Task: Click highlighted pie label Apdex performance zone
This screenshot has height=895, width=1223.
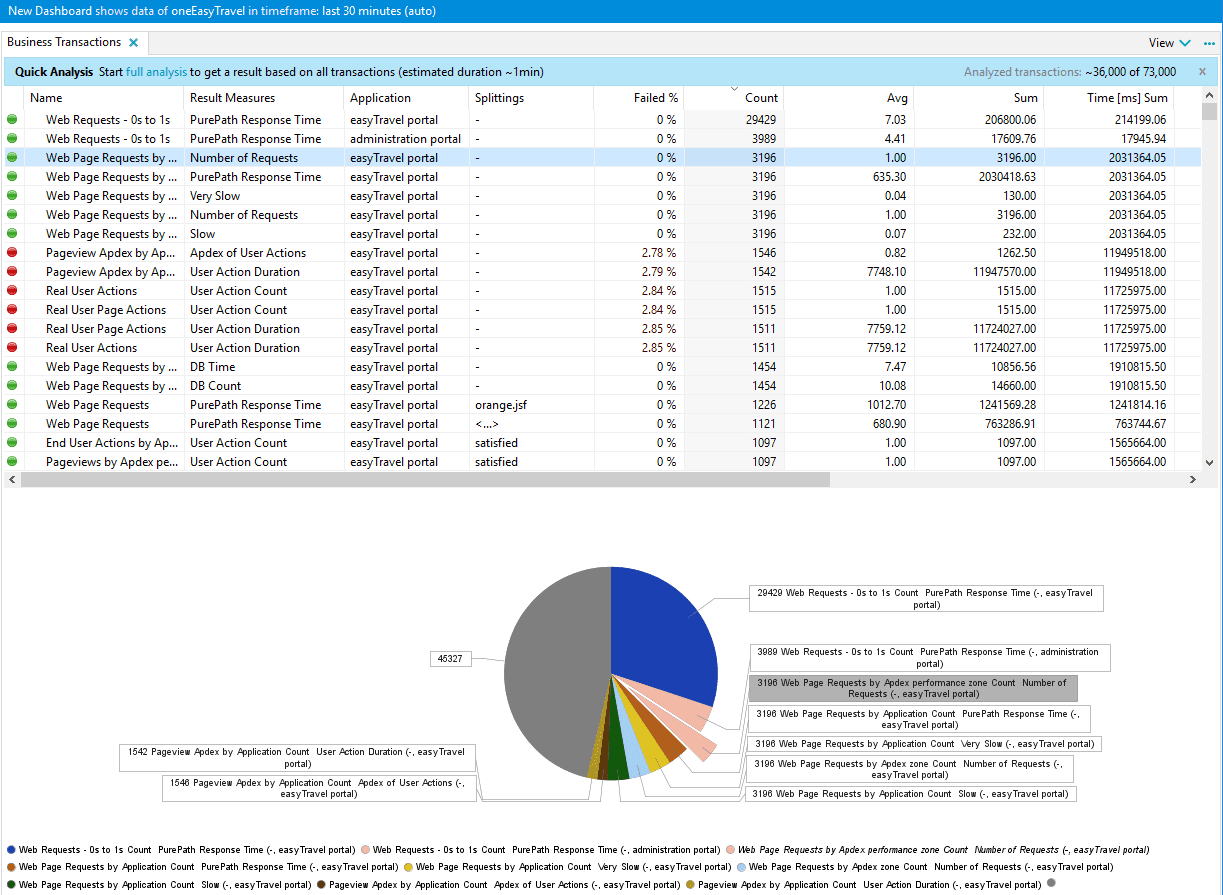Action: click(913, 688)
